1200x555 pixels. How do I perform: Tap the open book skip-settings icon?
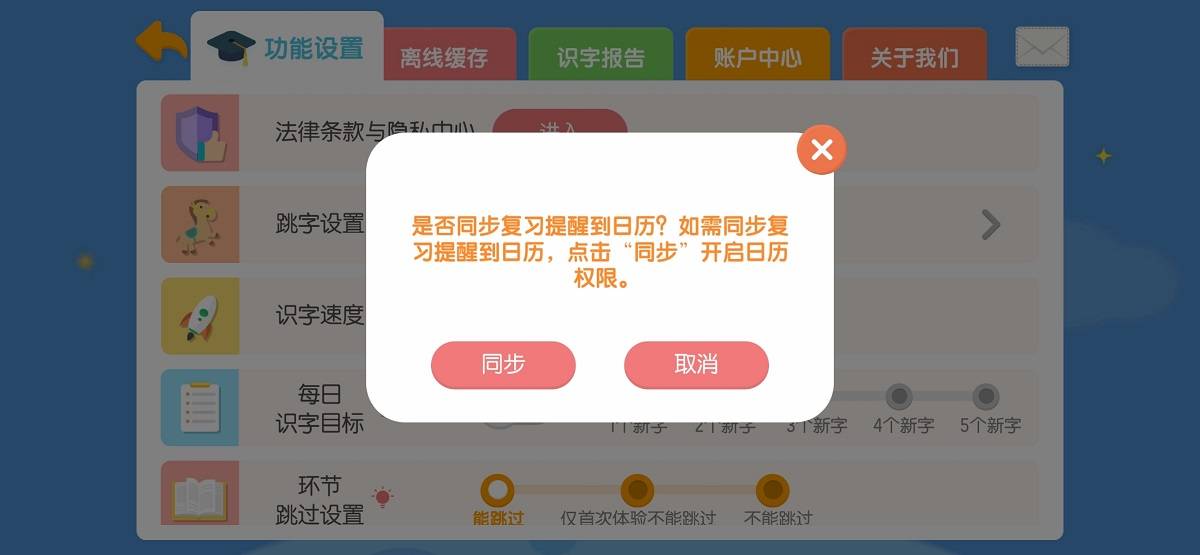(x=200, y=493)
